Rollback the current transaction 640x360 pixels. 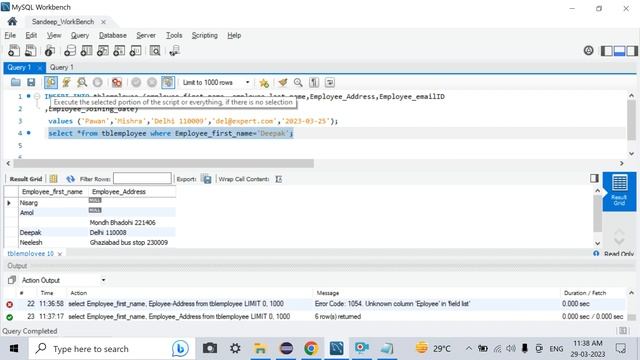[152, 82]
